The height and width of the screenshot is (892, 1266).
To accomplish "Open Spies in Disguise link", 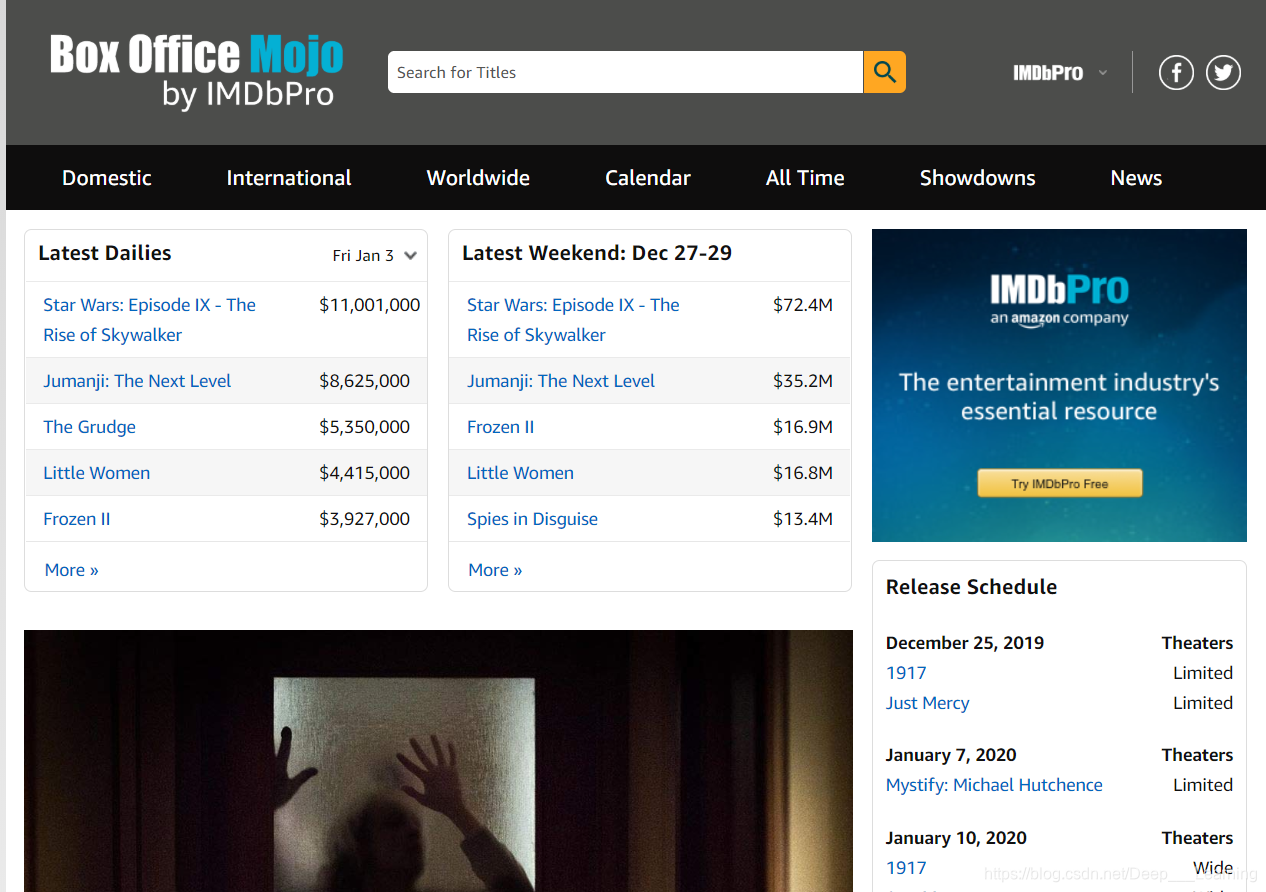I will [532, 519].
